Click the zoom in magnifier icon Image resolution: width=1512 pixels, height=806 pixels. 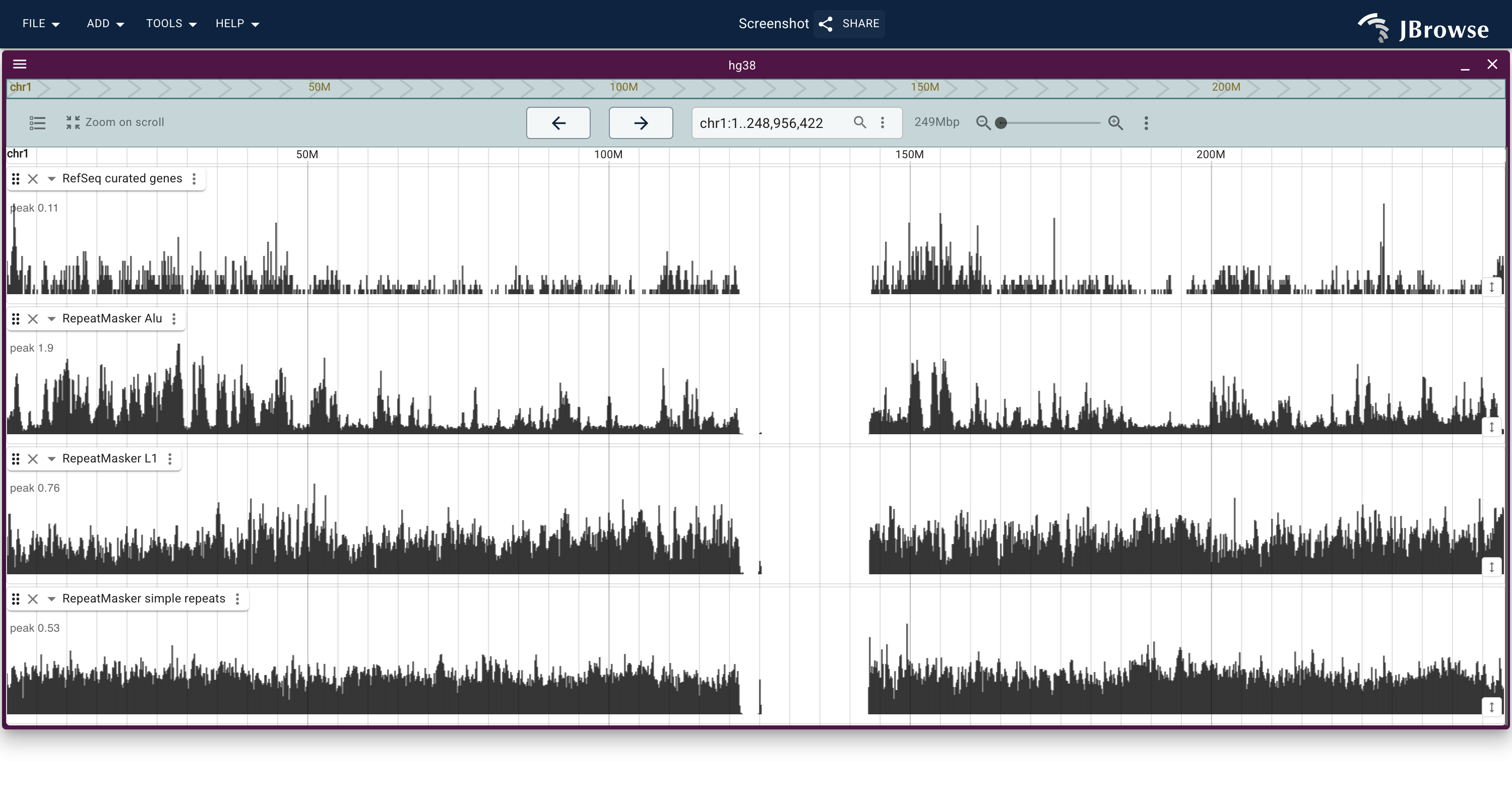pyautogui.click(x=1116, y=122)
